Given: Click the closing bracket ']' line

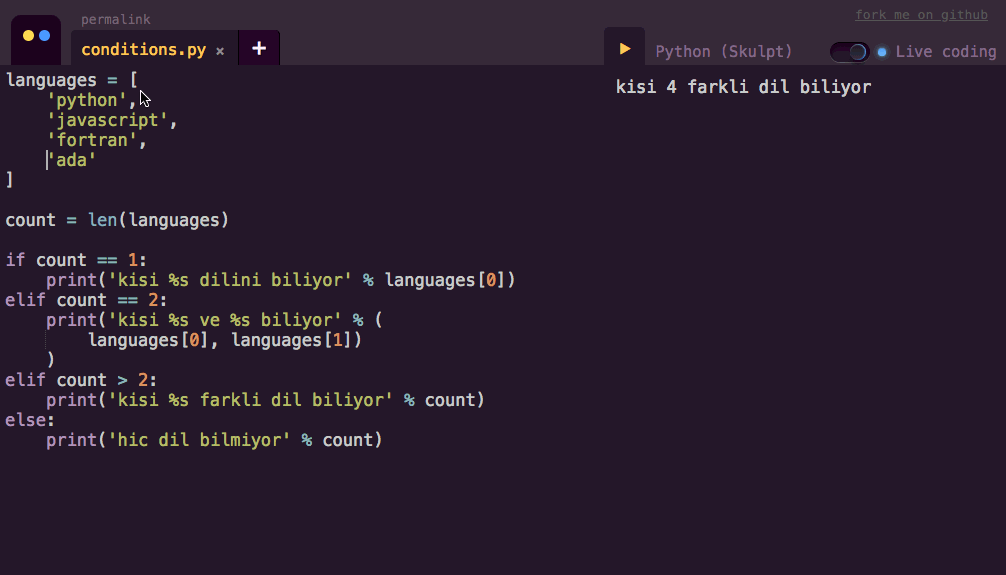Looking at the screenshot, I should tap(9, 180).
